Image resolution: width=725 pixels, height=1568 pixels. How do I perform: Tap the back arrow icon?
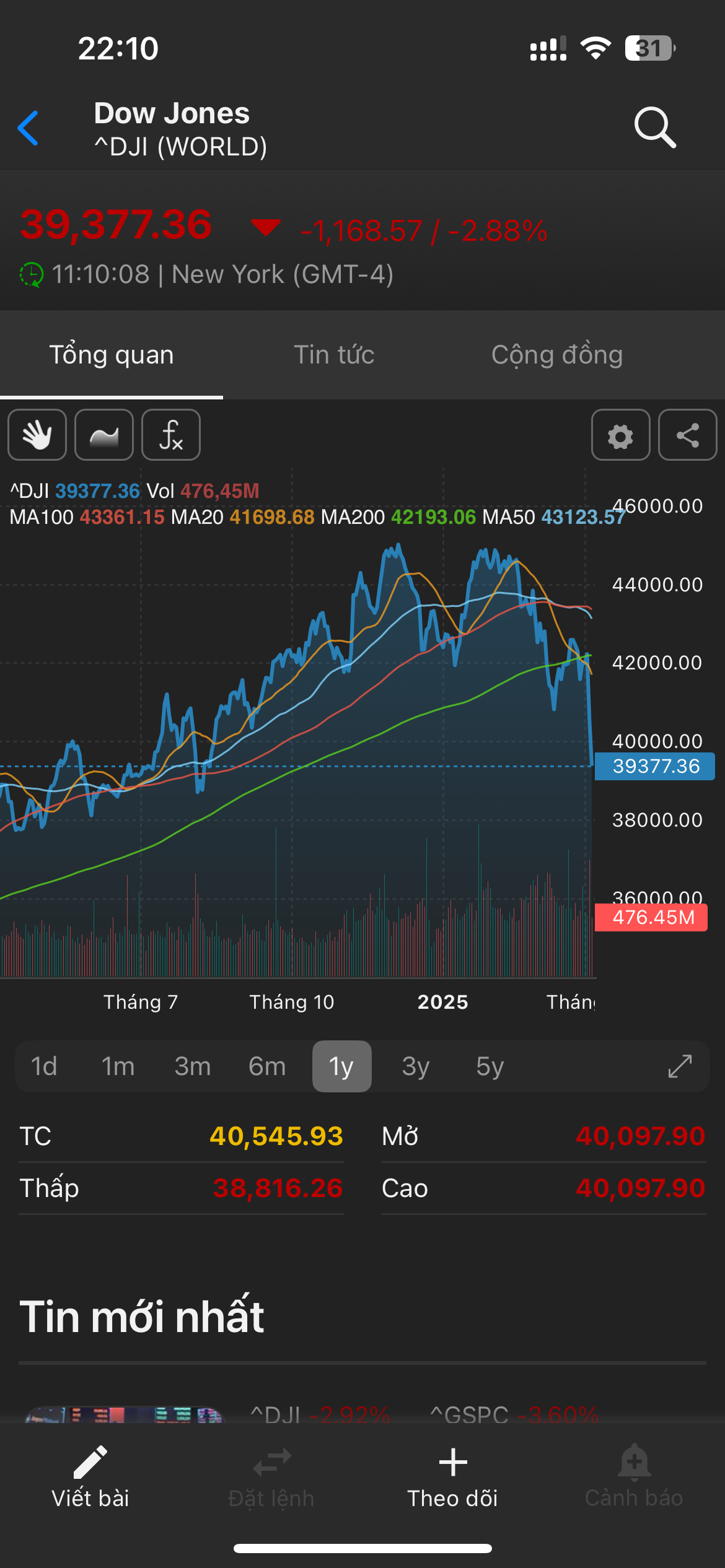pos(29,128)
